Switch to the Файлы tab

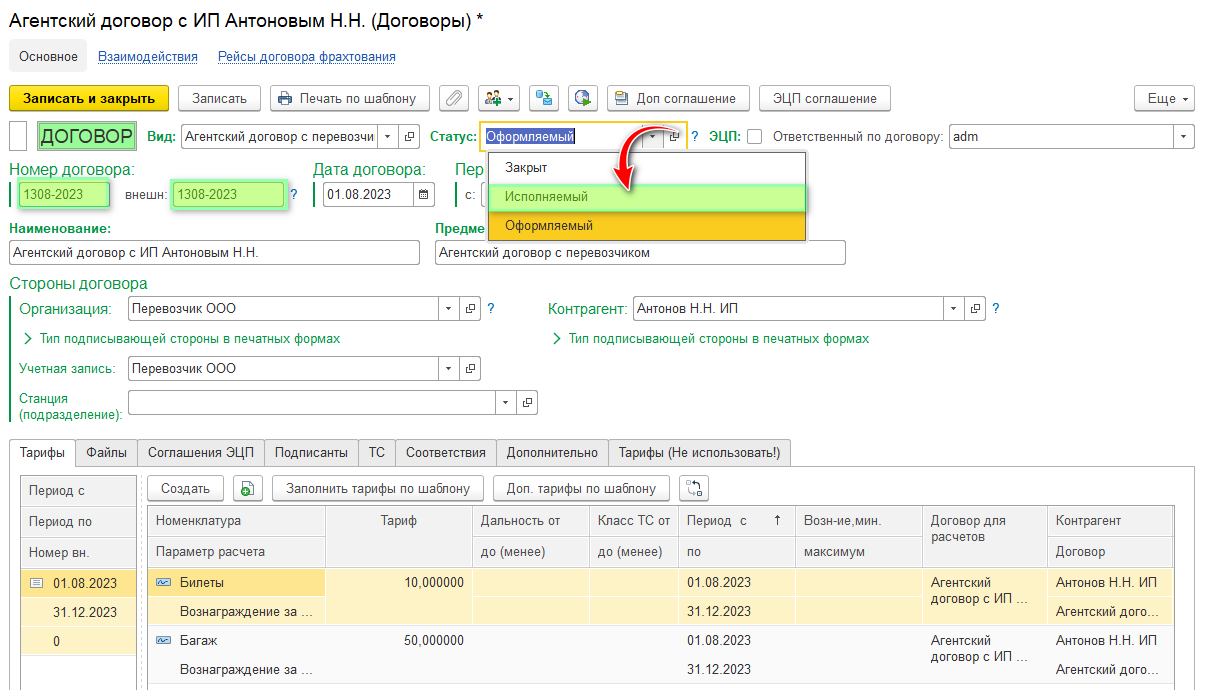pyautogui.click(x=106, y=453)
